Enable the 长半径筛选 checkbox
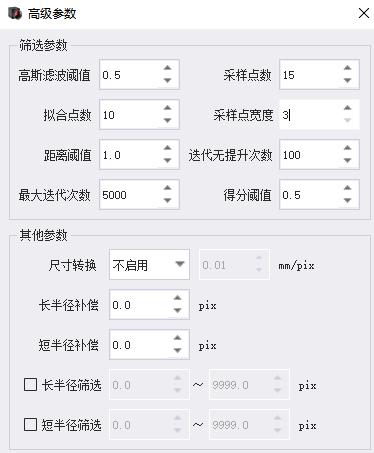Screen dimensions: 374x453 pyautogui.click(x=30, y=385)
